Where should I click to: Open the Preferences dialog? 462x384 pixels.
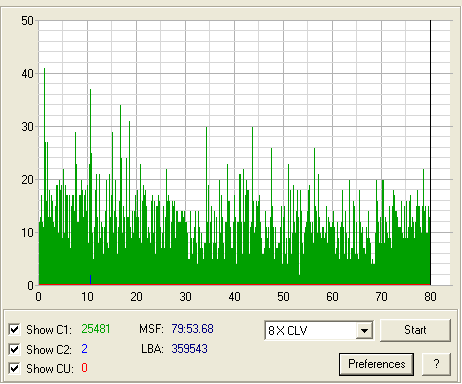[x=377, y=364]
